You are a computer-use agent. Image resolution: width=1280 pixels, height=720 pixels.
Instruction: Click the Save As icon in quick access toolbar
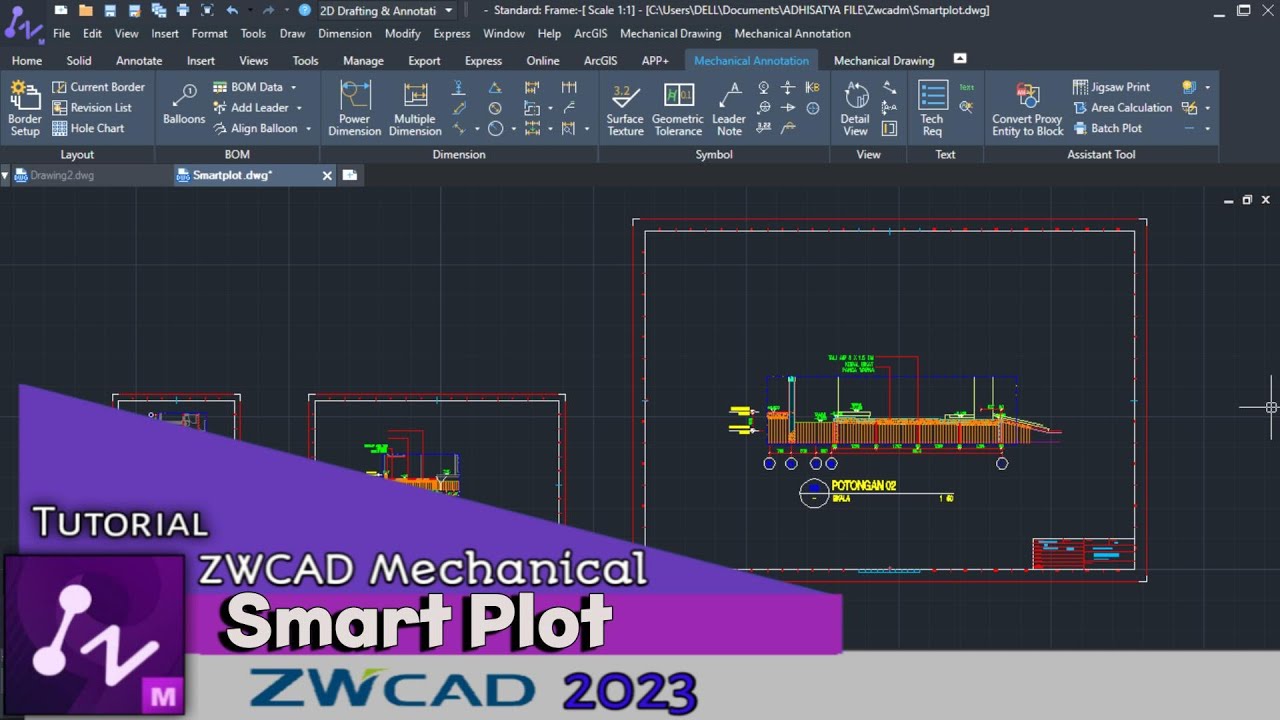pos(134,10)
